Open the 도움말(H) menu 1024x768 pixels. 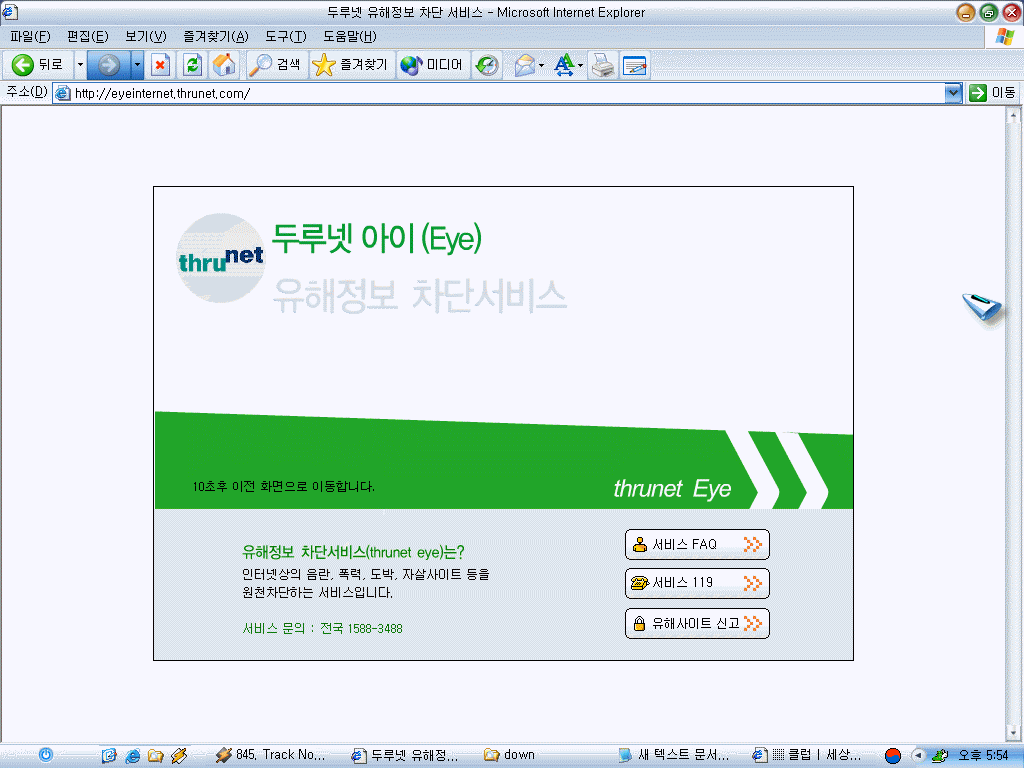click(x=349, y=37)
